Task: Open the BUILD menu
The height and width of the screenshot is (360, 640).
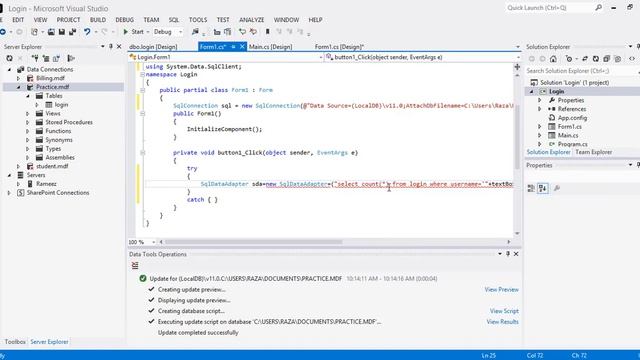Action: tap(98, 20)
